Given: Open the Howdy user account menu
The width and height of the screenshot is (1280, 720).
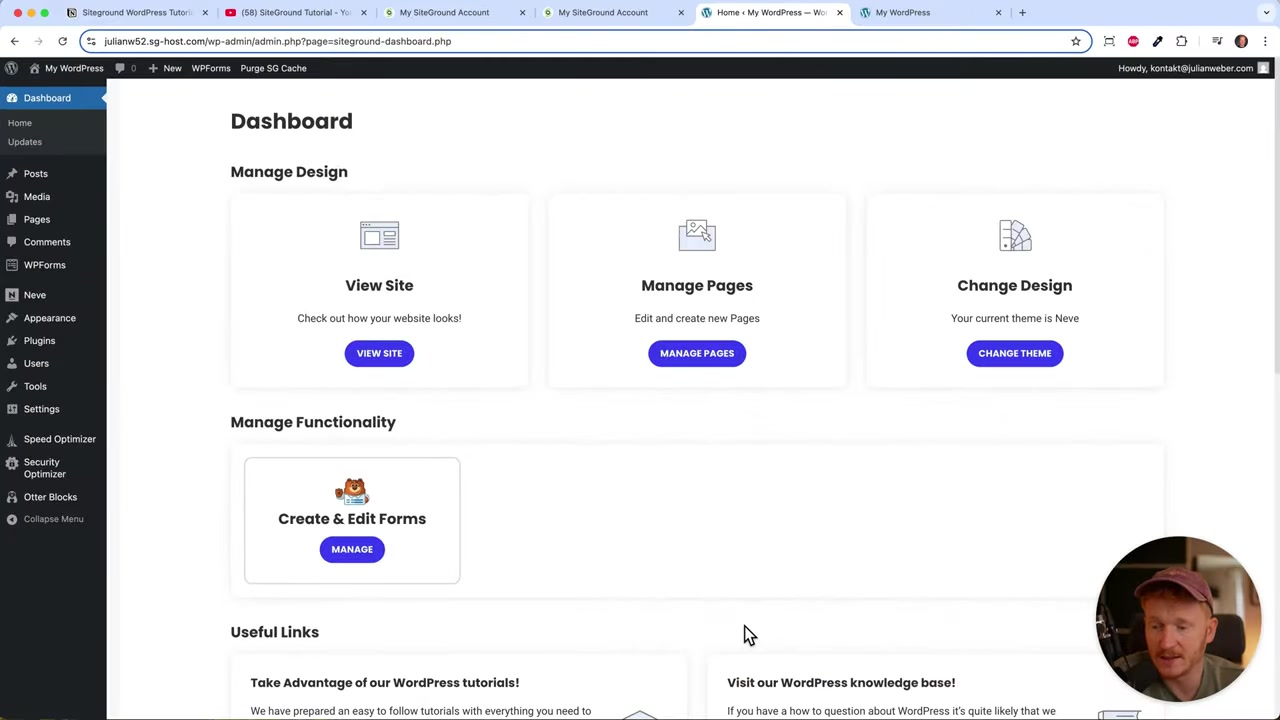Looking at the screenshot, I should [x=1193, y=68].
